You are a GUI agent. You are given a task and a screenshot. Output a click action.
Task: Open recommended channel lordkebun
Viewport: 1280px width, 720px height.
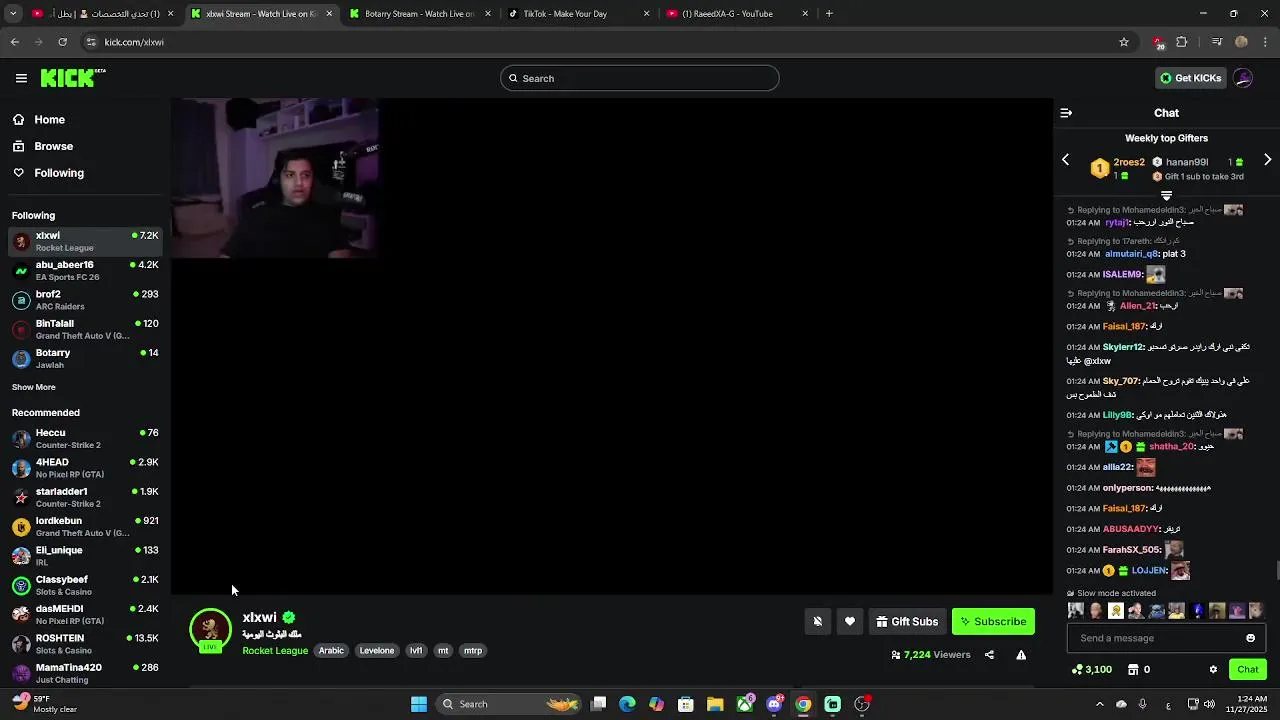(x=85, y=526)
